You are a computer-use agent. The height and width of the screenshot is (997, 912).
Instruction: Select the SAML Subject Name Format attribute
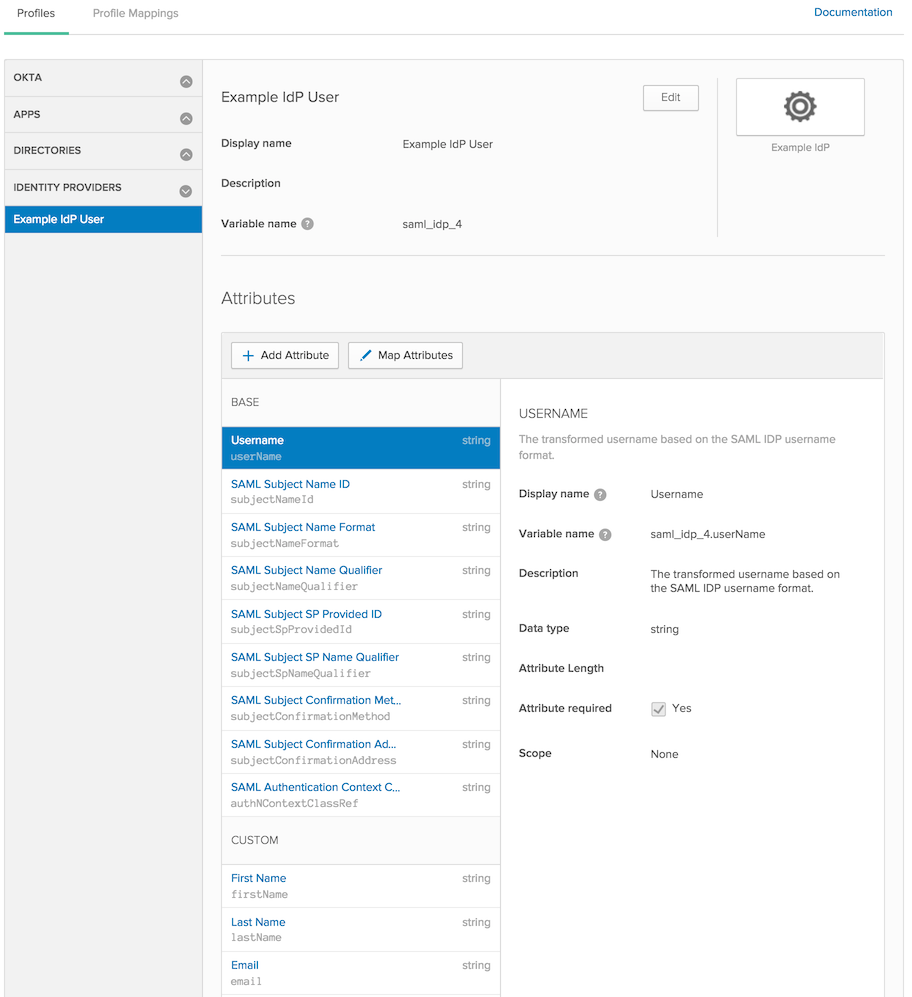[x=303, y=527]
